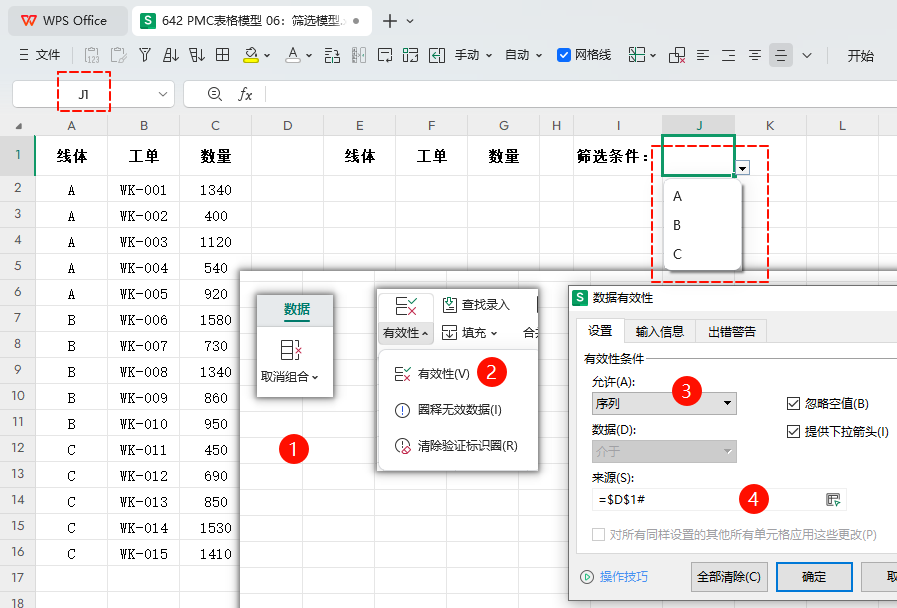This screenshot has height=608, width=897.
Task: Click the align right icon
Action: tap(729, 55)
